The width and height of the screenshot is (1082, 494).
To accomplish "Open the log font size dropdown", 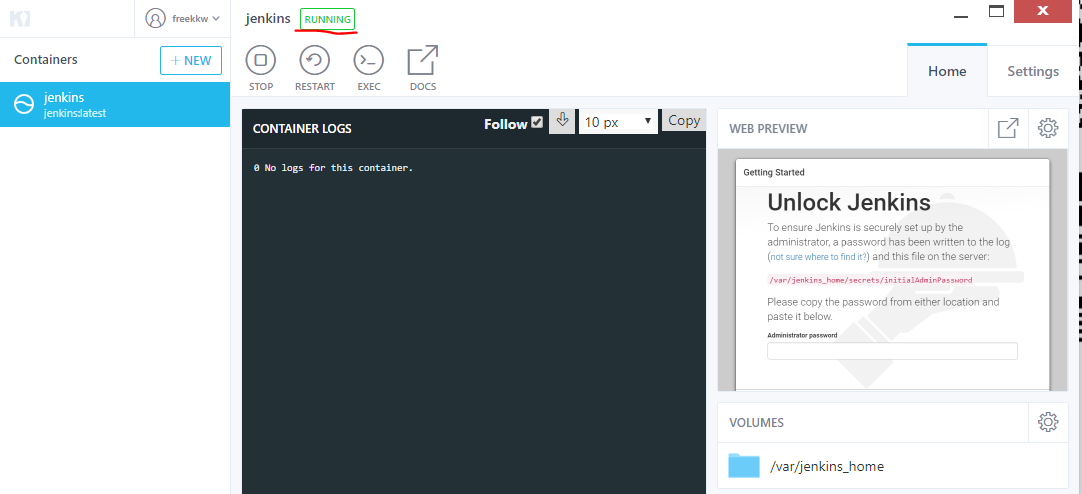I will point(618,122).
